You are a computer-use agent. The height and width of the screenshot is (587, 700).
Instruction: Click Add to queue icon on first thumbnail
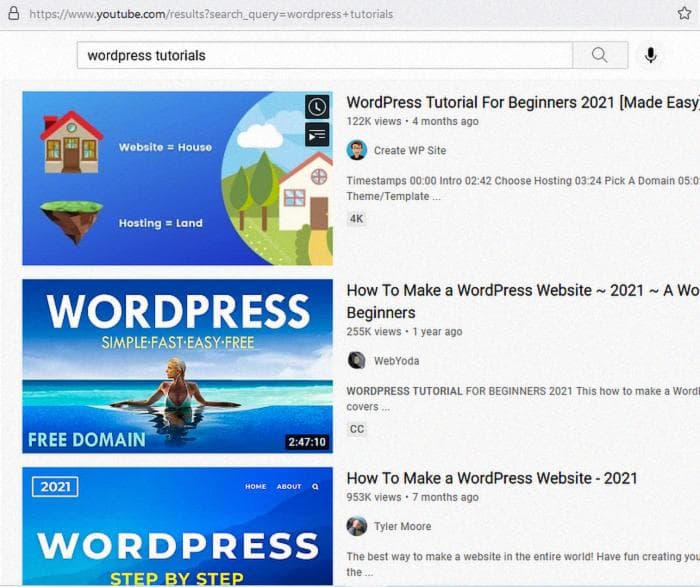[317, 135]
